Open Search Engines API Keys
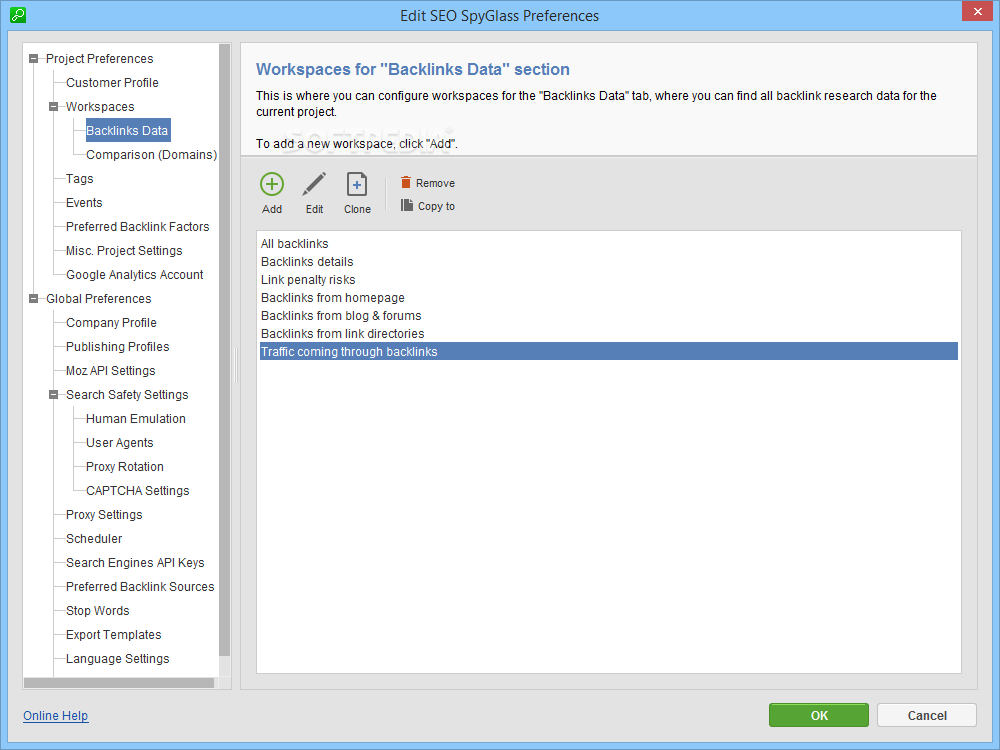Viewport: 1000px width, 750px height. tap(135, 562)
